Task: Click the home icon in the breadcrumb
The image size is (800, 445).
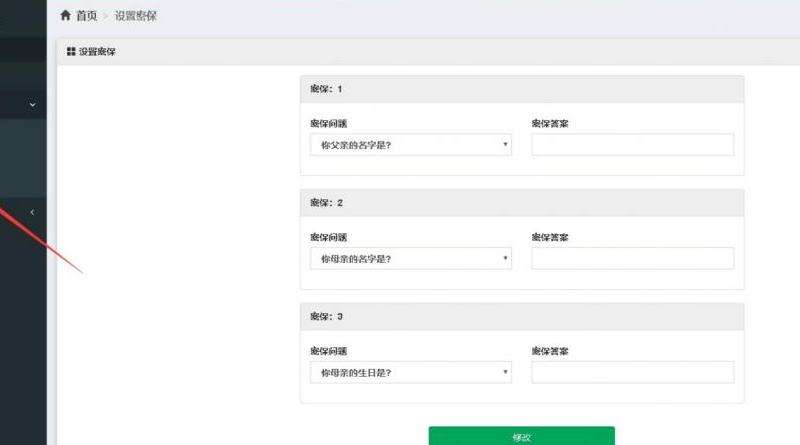Action: [66, 16]
